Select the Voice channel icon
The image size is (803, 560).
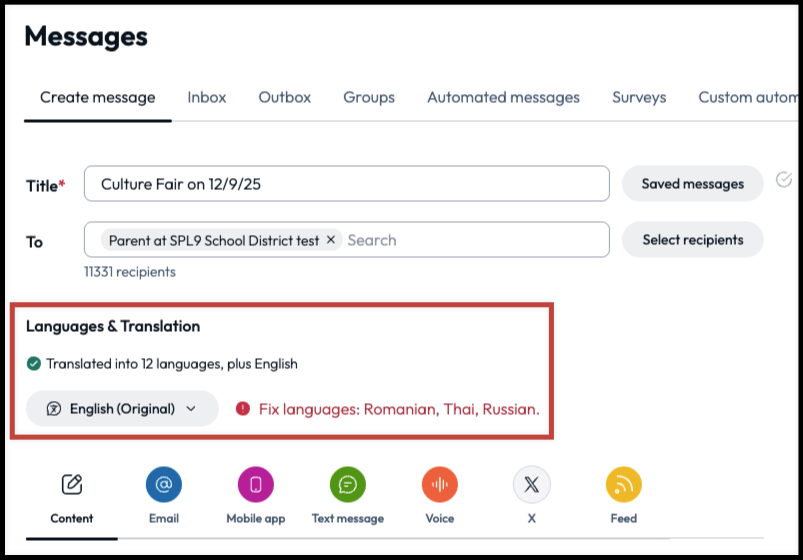pyautogui.click(x=439, y=485)
